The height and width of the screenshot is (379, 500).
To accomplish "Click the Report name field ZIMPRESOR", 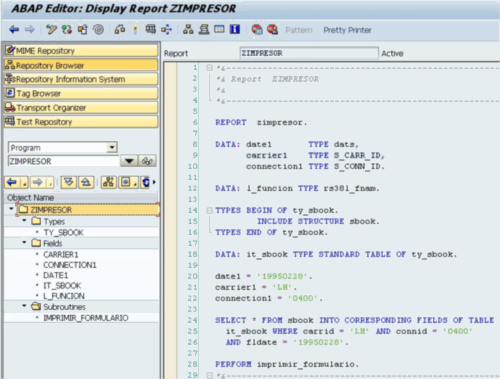I will (309, 53).
